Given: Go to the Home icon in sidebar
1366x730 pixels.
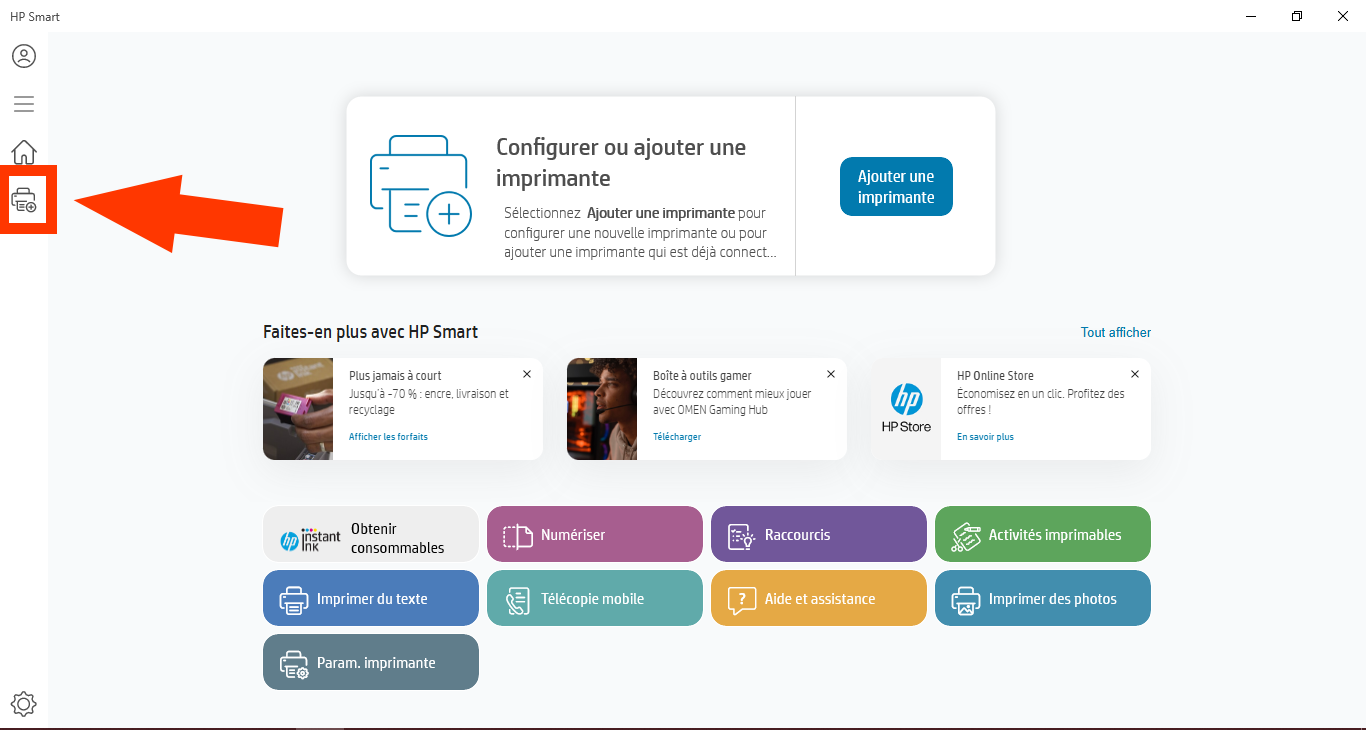Looking at the screenshot, I should 24,152.
